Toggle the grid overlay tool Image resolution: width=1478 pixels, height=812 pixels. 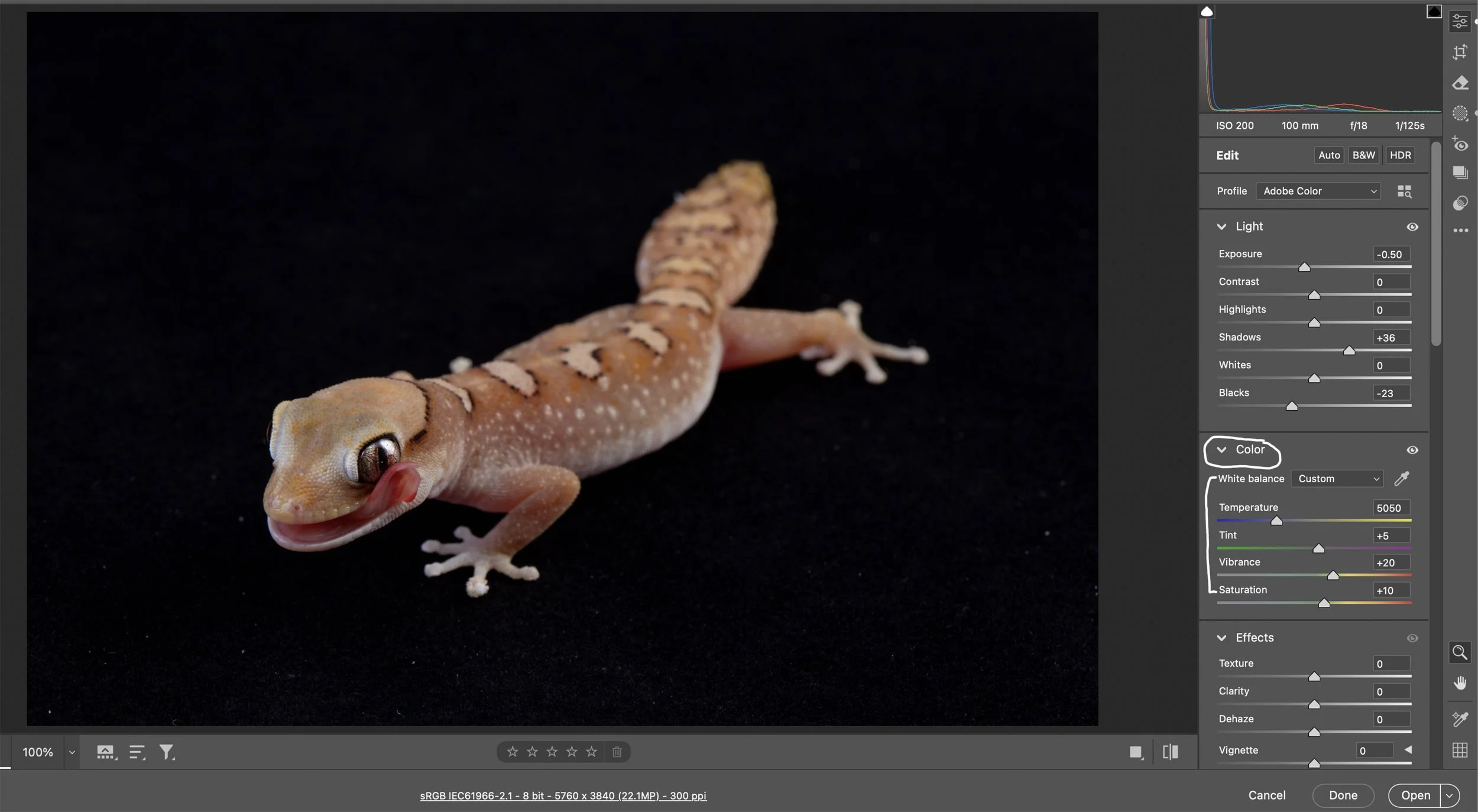click(x=1460, y=750)
